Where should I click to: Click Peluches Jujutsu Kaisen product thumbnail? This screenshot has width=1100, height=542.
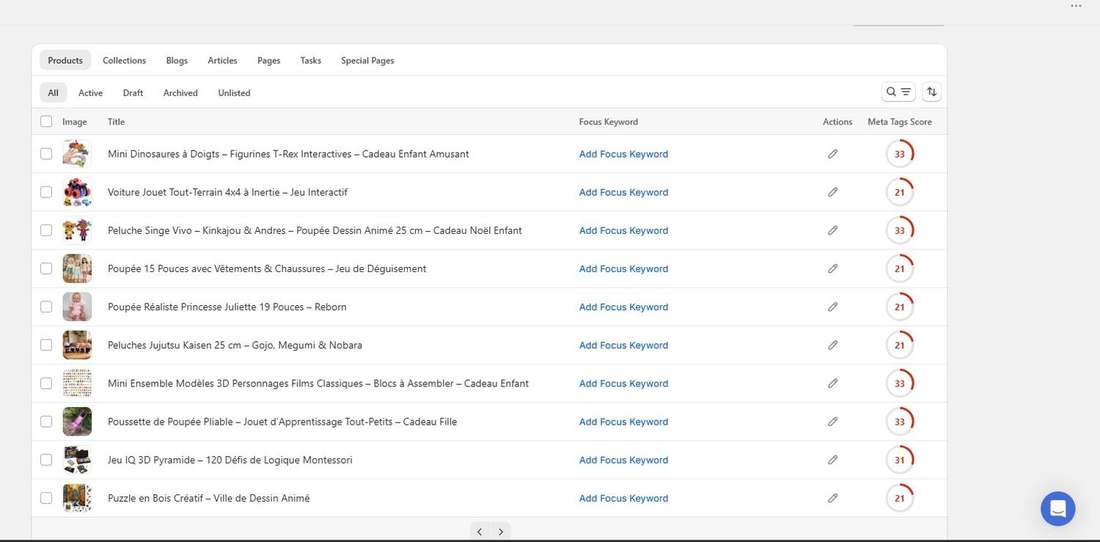click(x=77, y=345)
